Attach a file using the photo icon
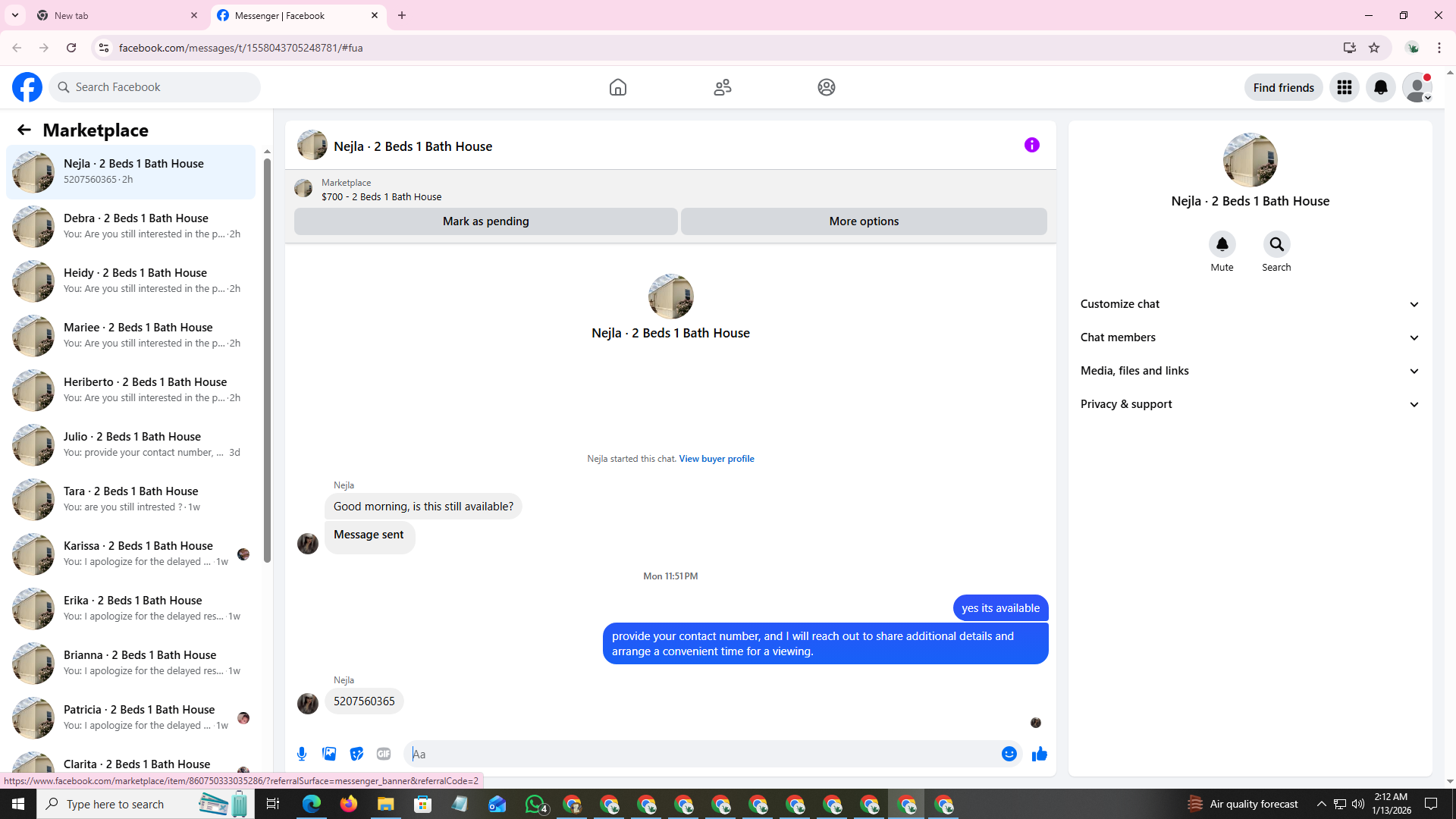 pos(329,754)
